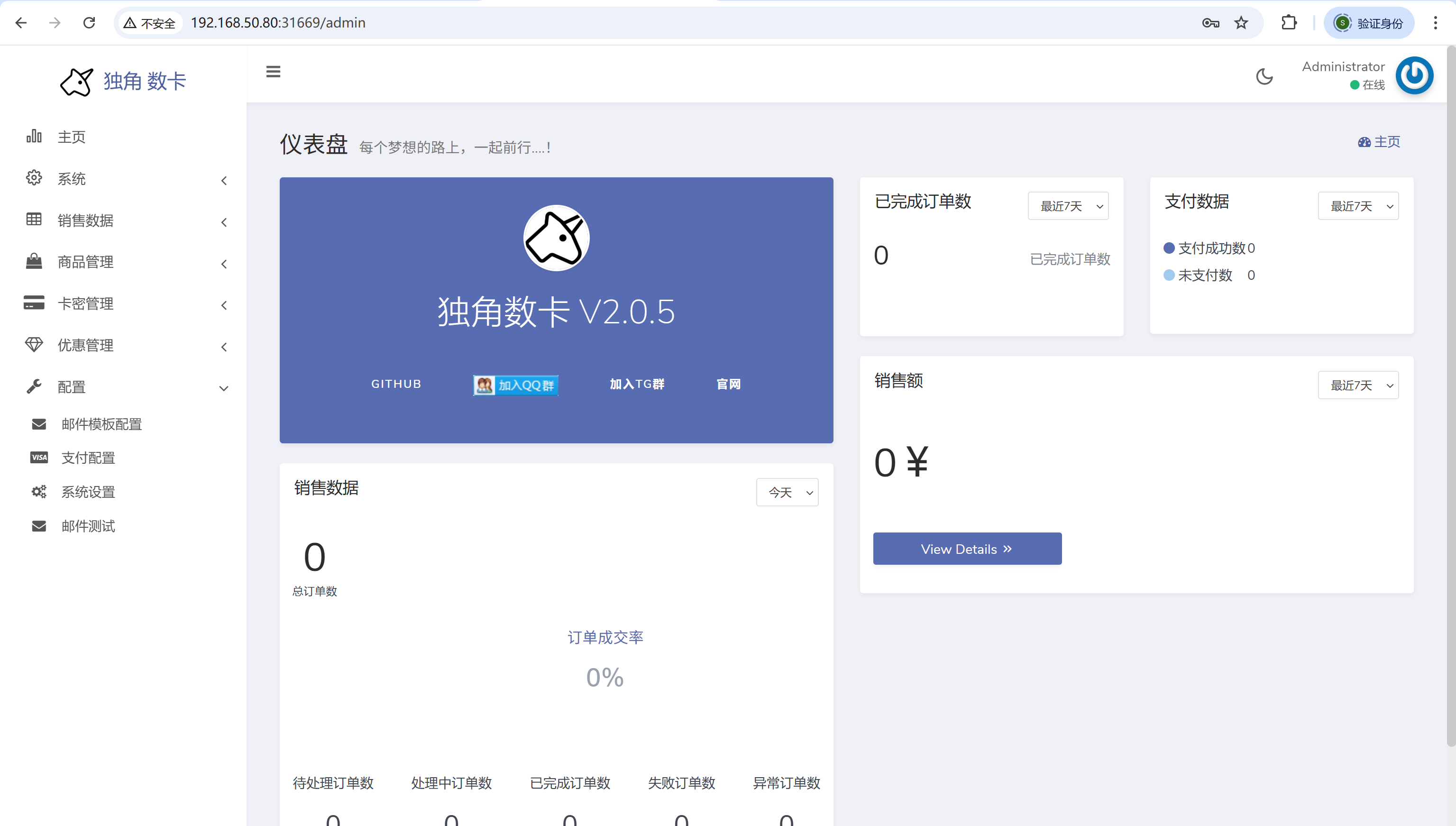The image size is (1456, 826).
Task: Toggle the sidebar with the hamburger menu icon
Action: (273, 72)
